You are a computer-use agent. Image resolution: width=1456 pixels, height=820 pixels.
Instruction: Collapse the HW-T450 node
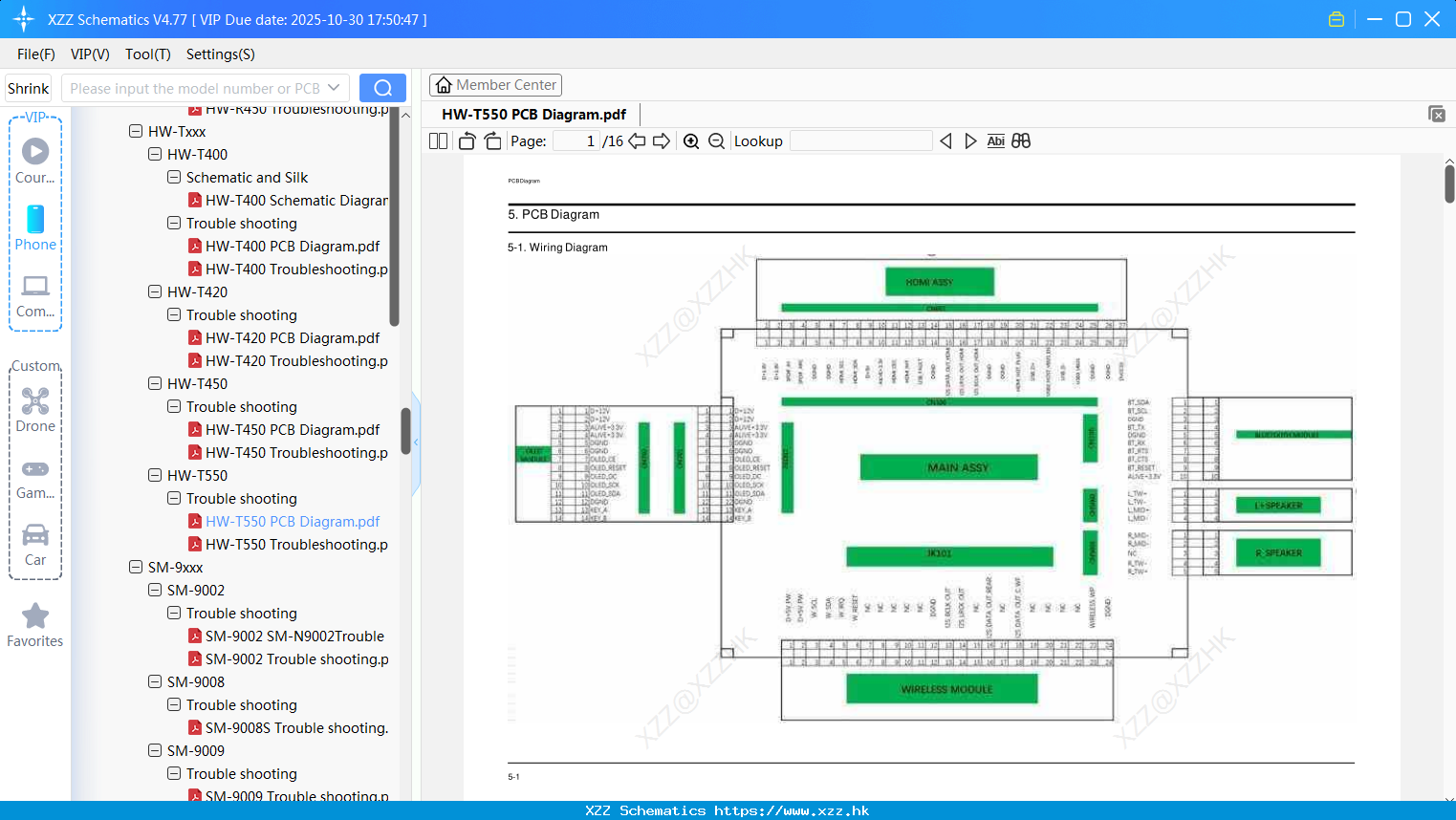[x=155, y=383]
